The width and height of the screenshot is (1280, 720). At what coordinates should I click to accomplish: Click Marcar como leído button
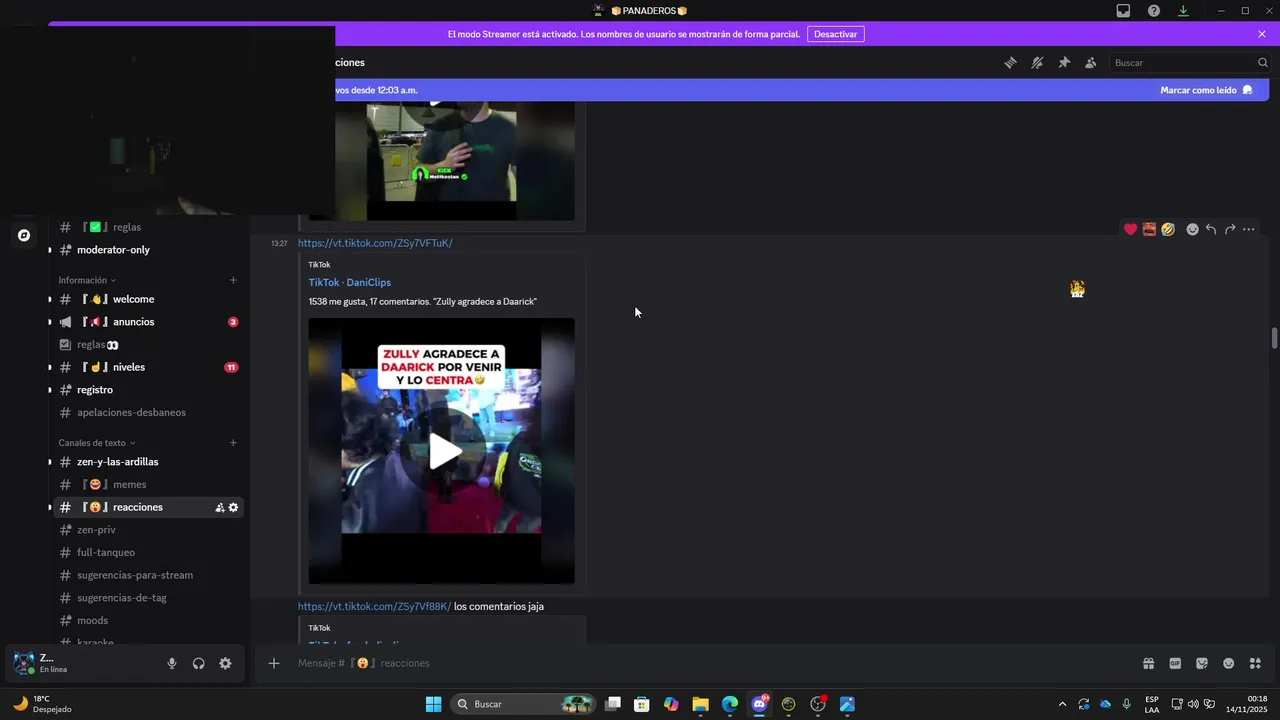[1206, 90]
